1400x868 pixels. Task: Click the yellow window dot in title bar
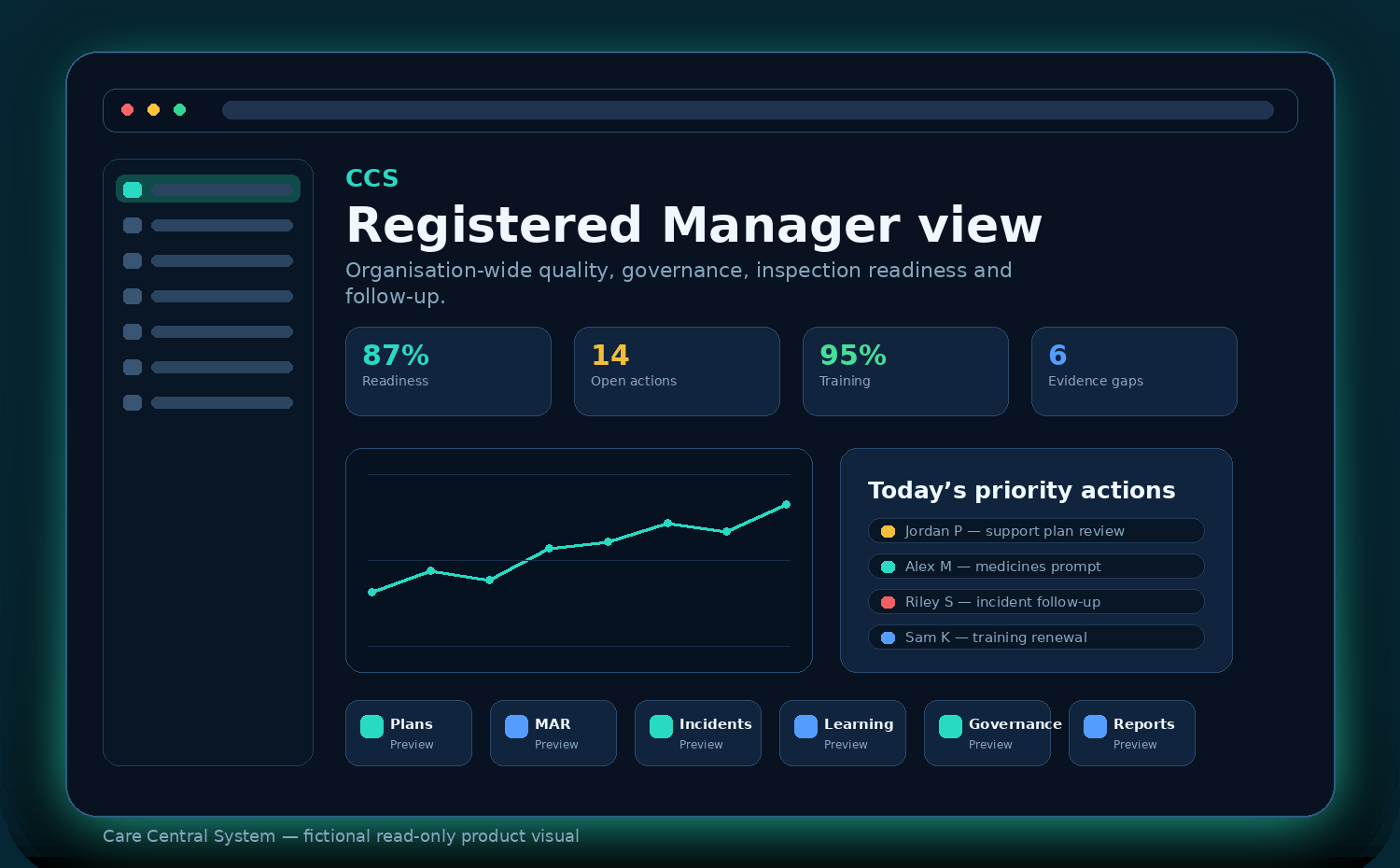(x=154, y=110)
